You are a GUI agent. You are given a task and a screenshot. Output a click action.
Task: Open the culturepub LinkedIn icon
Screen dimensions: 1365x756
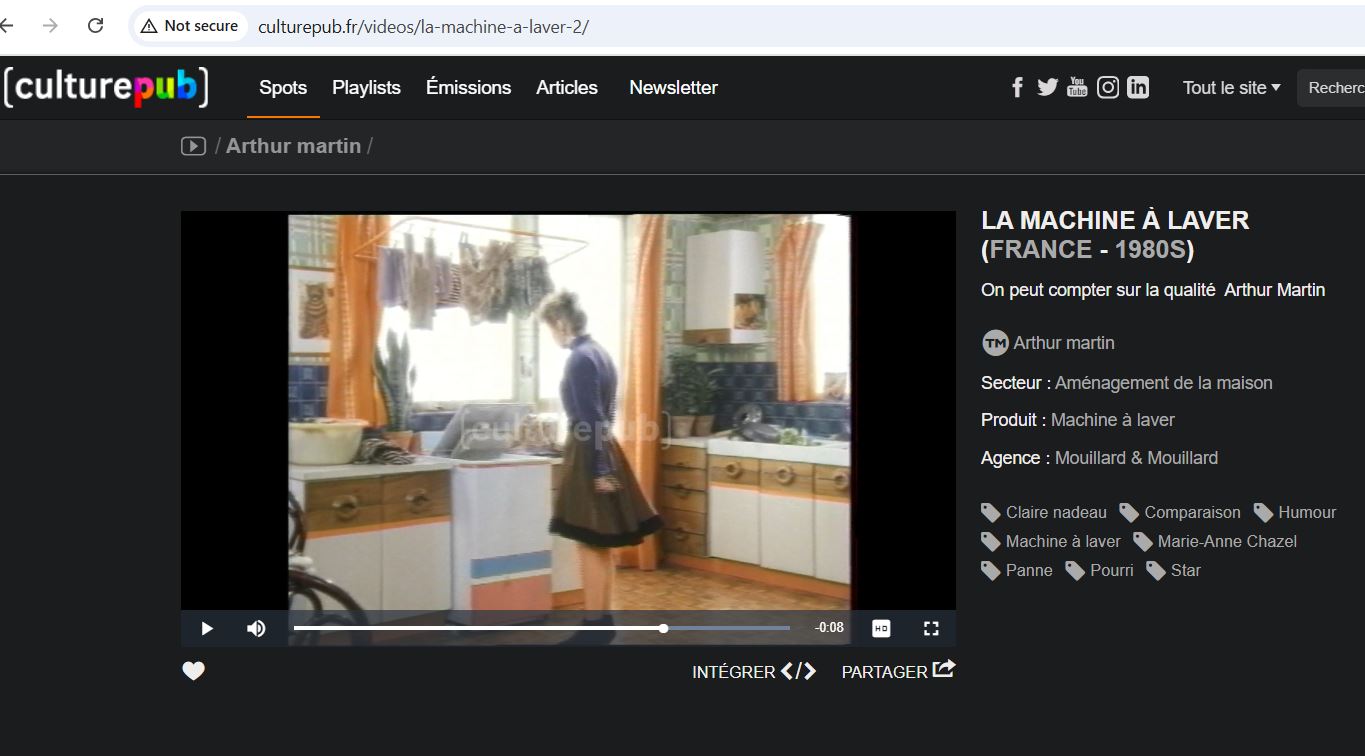(1138, 87)
